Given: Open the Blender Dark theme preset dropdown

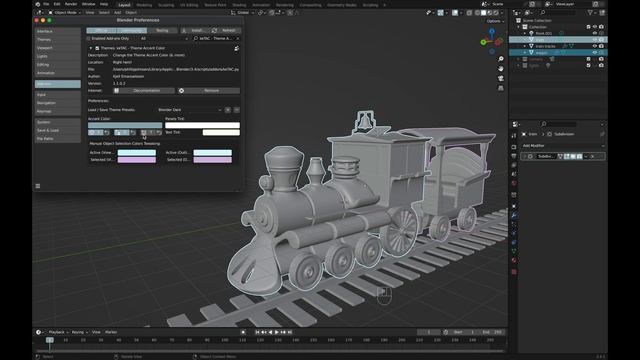Looking at the screenshot, I should tap(190, 110).
